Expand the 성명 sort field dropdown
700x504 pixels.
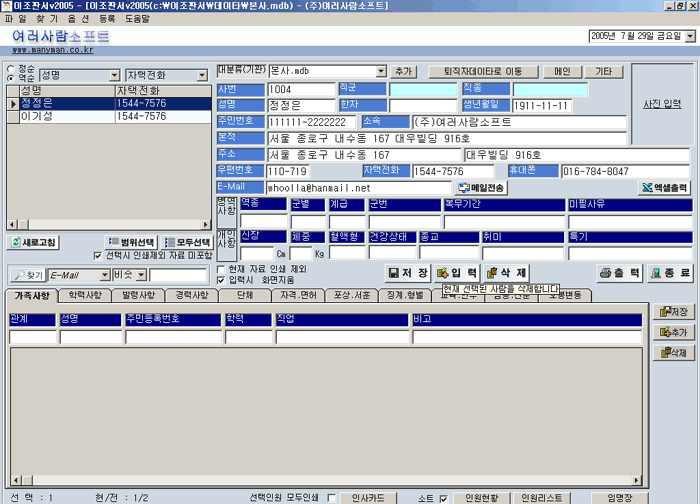pyautogui.click(x=113, y=75)
